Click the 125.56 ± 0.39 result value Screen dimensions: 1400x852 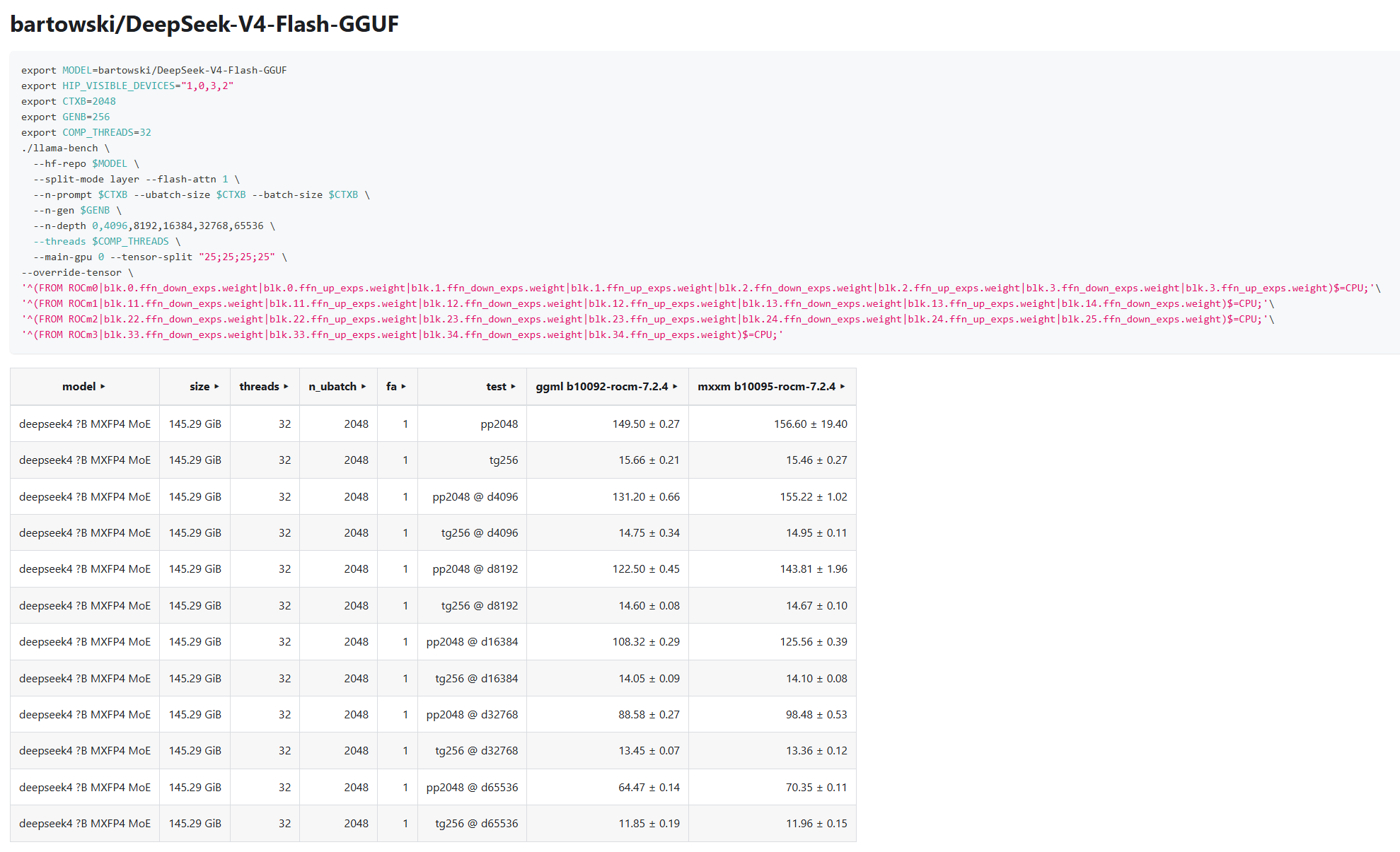(x=814, y=642)
